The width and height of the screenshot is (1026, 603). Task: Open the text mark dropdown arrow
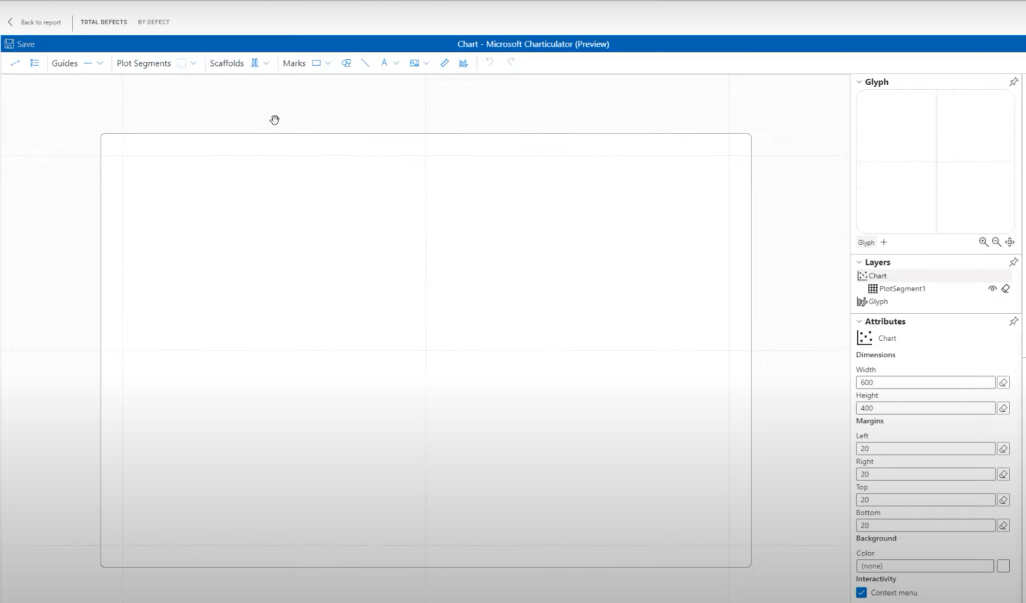396,63
